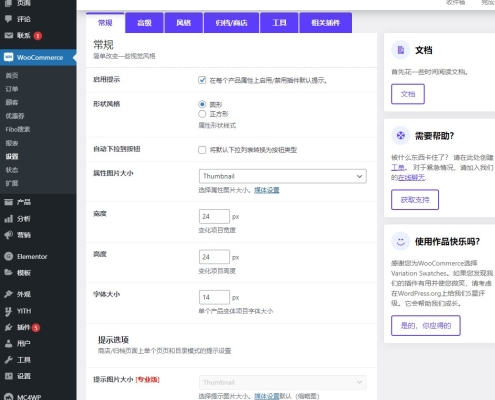Open the disabled 提示图片大小 Thumbnail dropdown
This screenshot has width=495, height=400.
point(283,382)
